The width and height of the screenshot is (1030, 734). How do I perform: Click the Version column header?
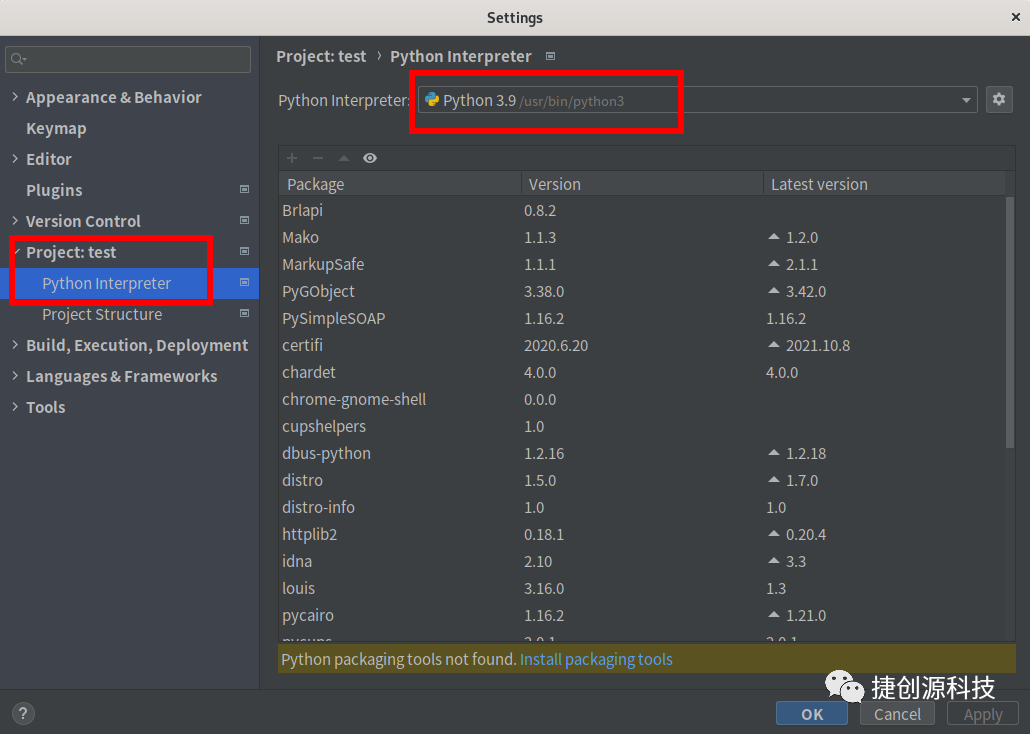[642, 184]
